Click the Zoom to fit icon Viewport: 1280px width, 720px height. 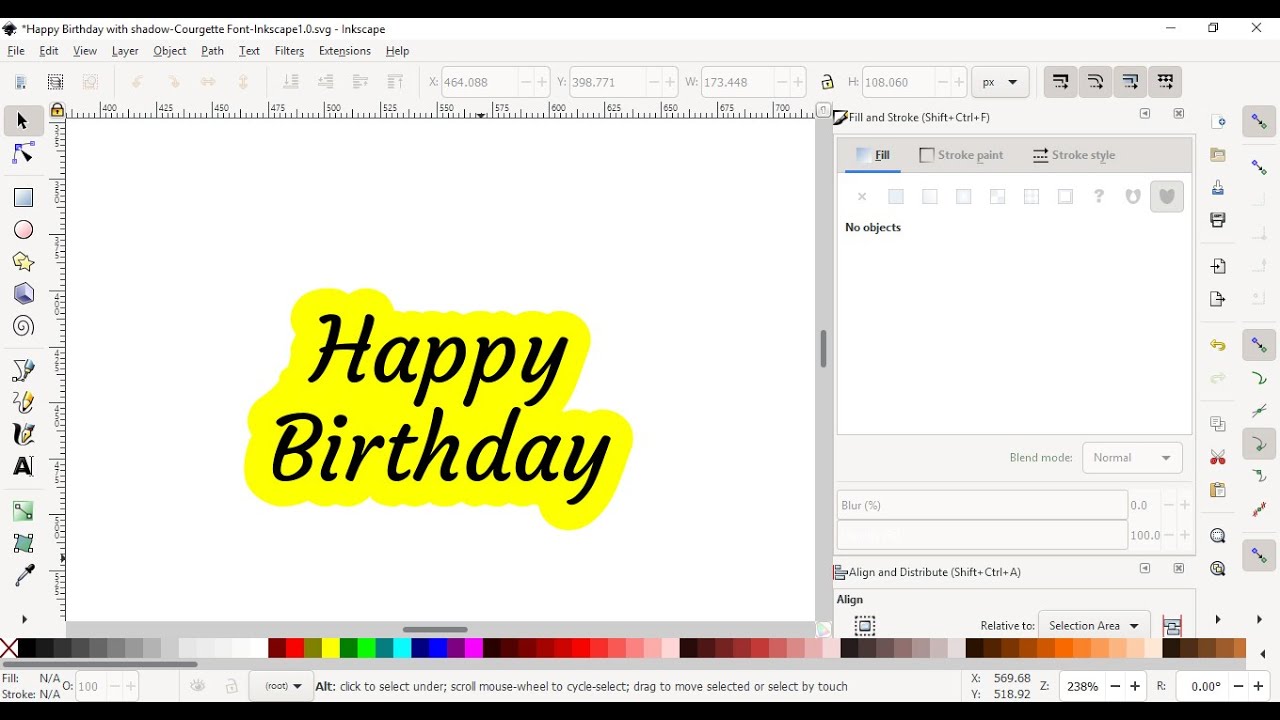pyautogui.click(x=1218, y=536)
